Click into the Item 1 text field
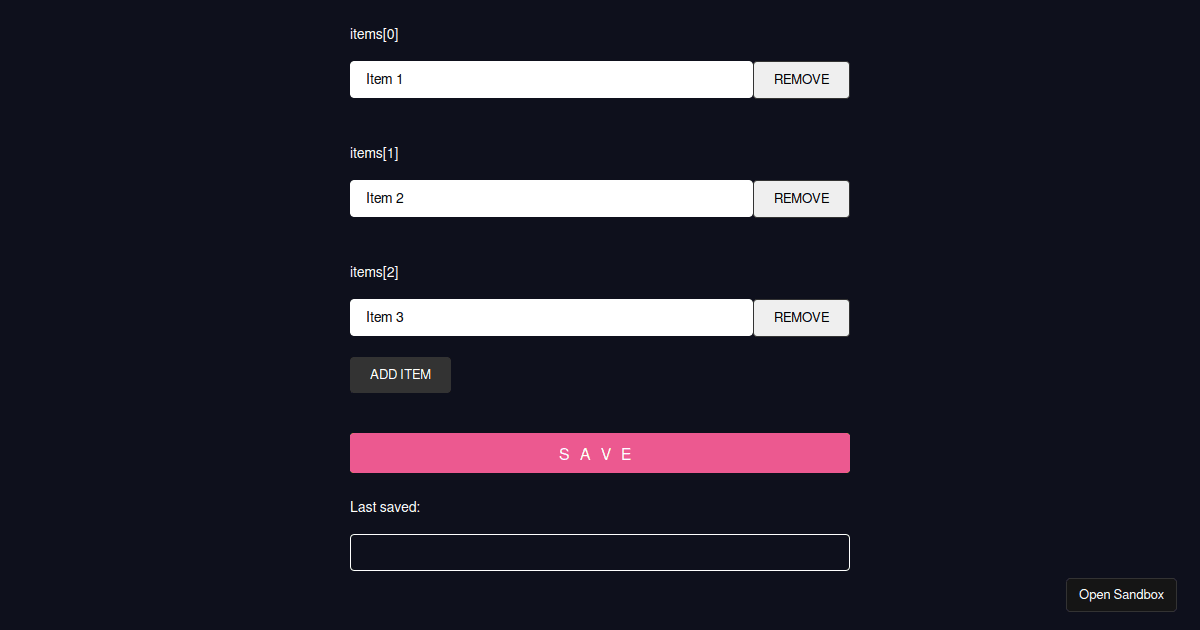This screenshot has width=1200, height=630. tap(550, 79)
